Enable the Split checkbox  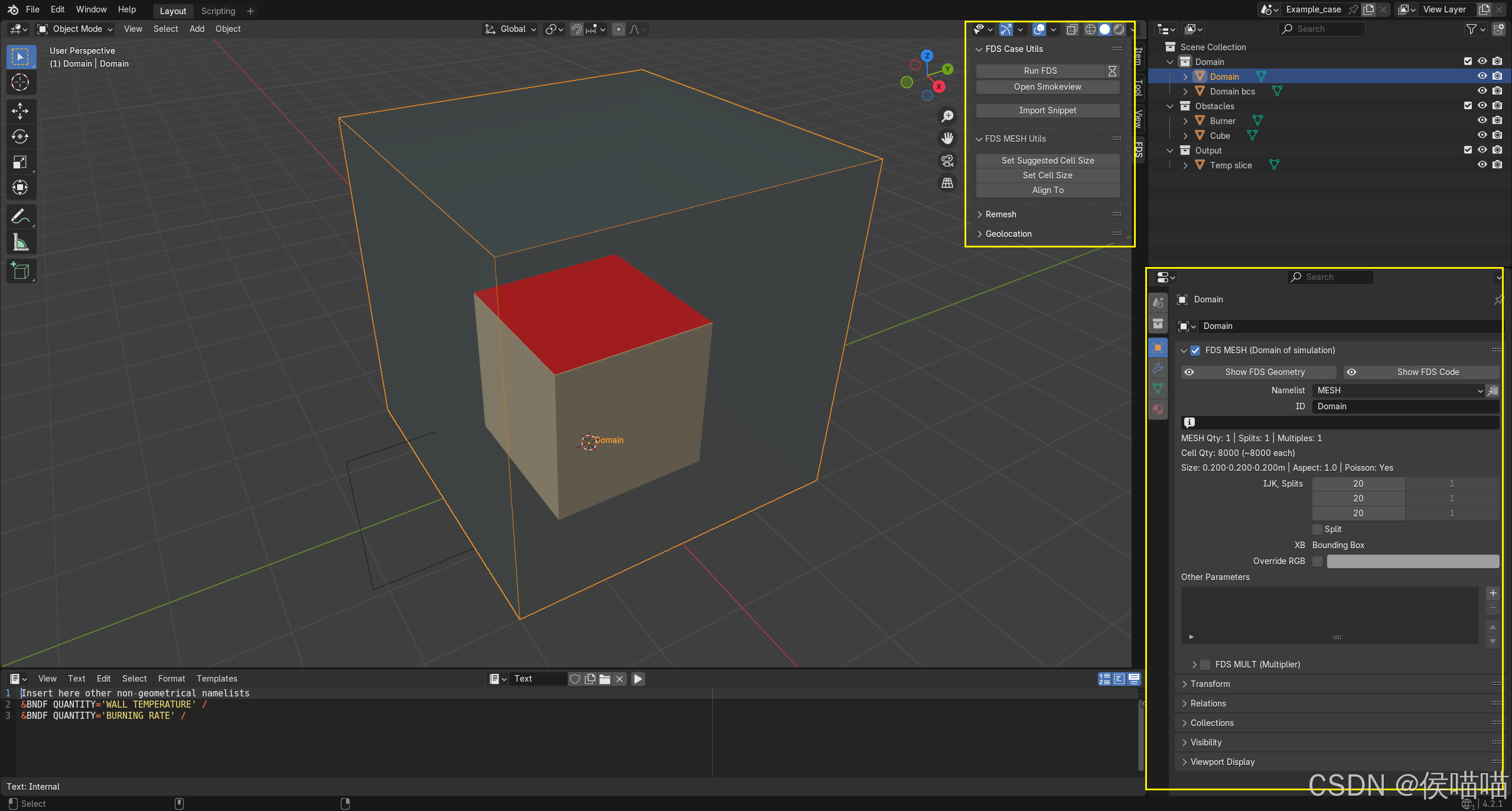tap(1317, 529)
